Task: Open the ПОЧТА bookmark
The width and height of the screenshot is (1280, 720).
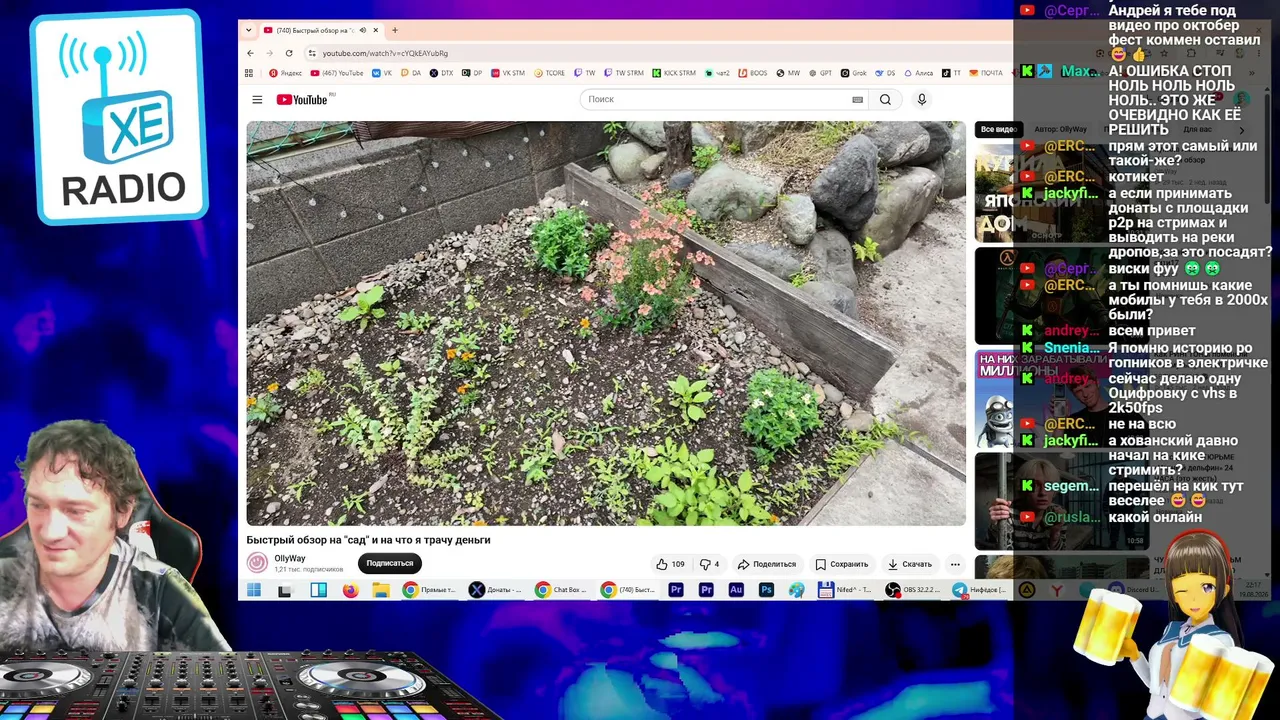Action: point(985,73)
